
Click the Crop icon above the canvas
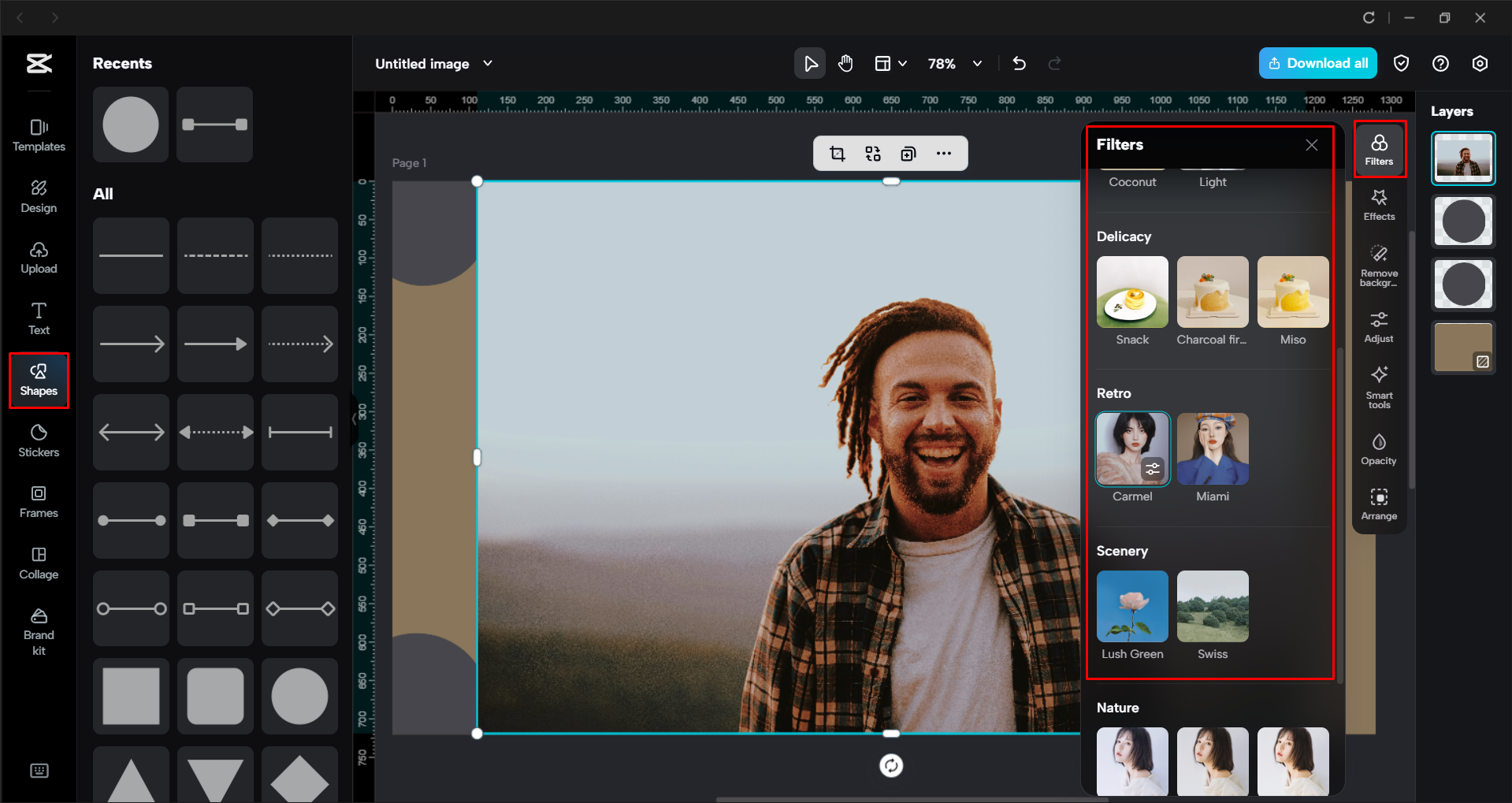(838, 153)
